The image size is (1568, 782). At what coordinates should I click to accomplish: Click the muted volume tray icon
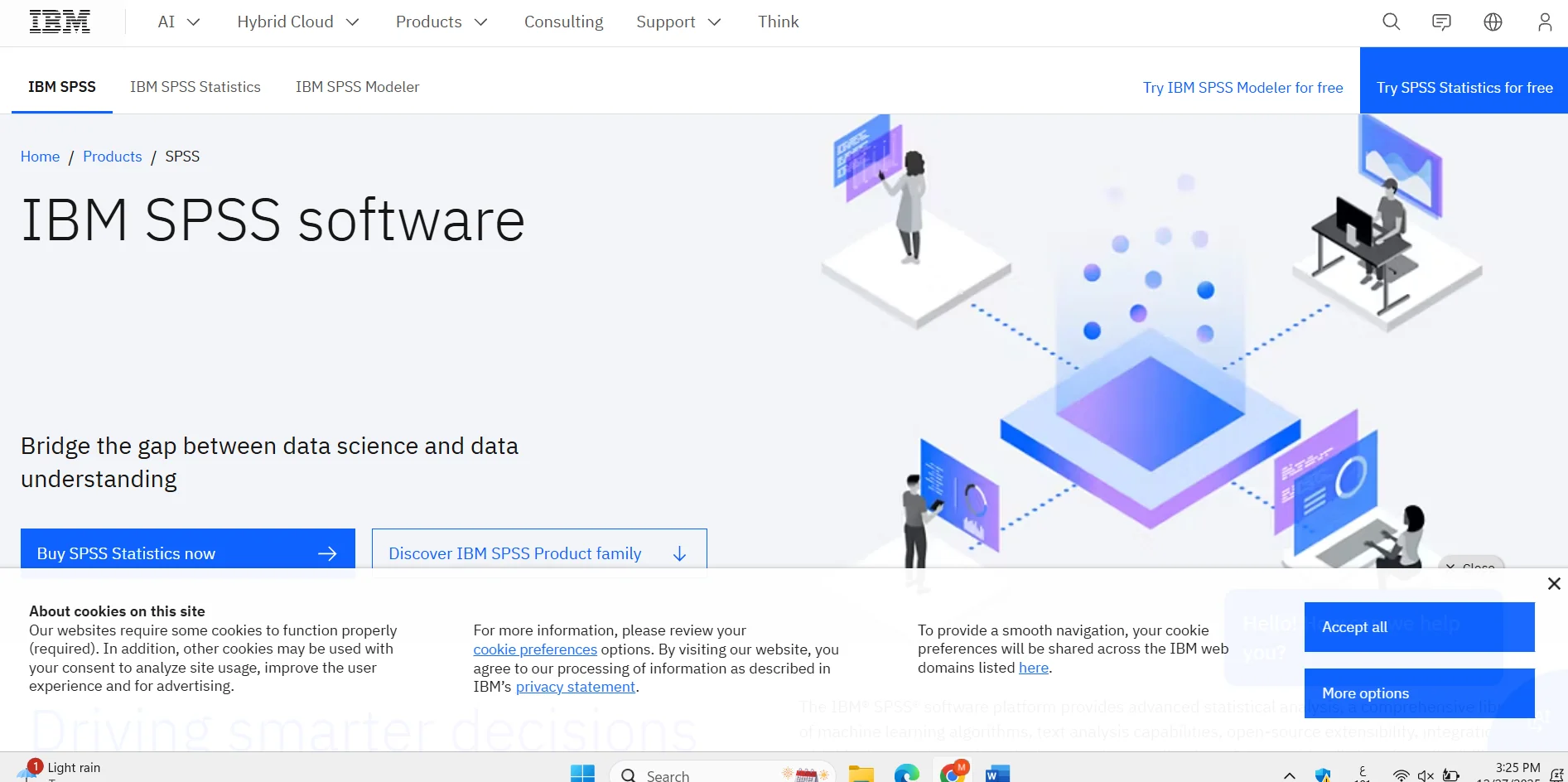click(1426, 775)
